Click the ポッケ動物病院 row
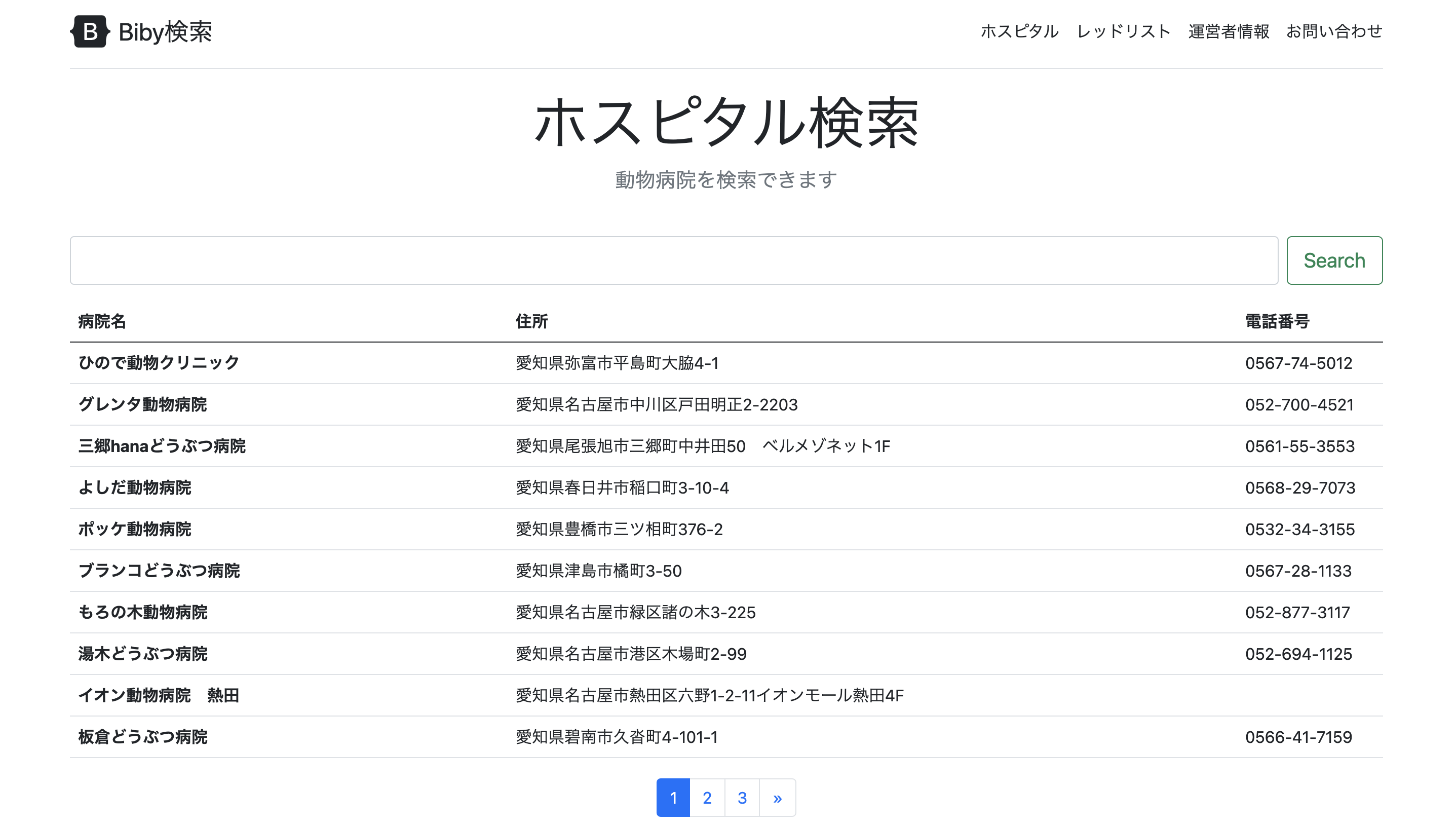The width and height of the screenshot is (1456, 827). coord(135,529)
